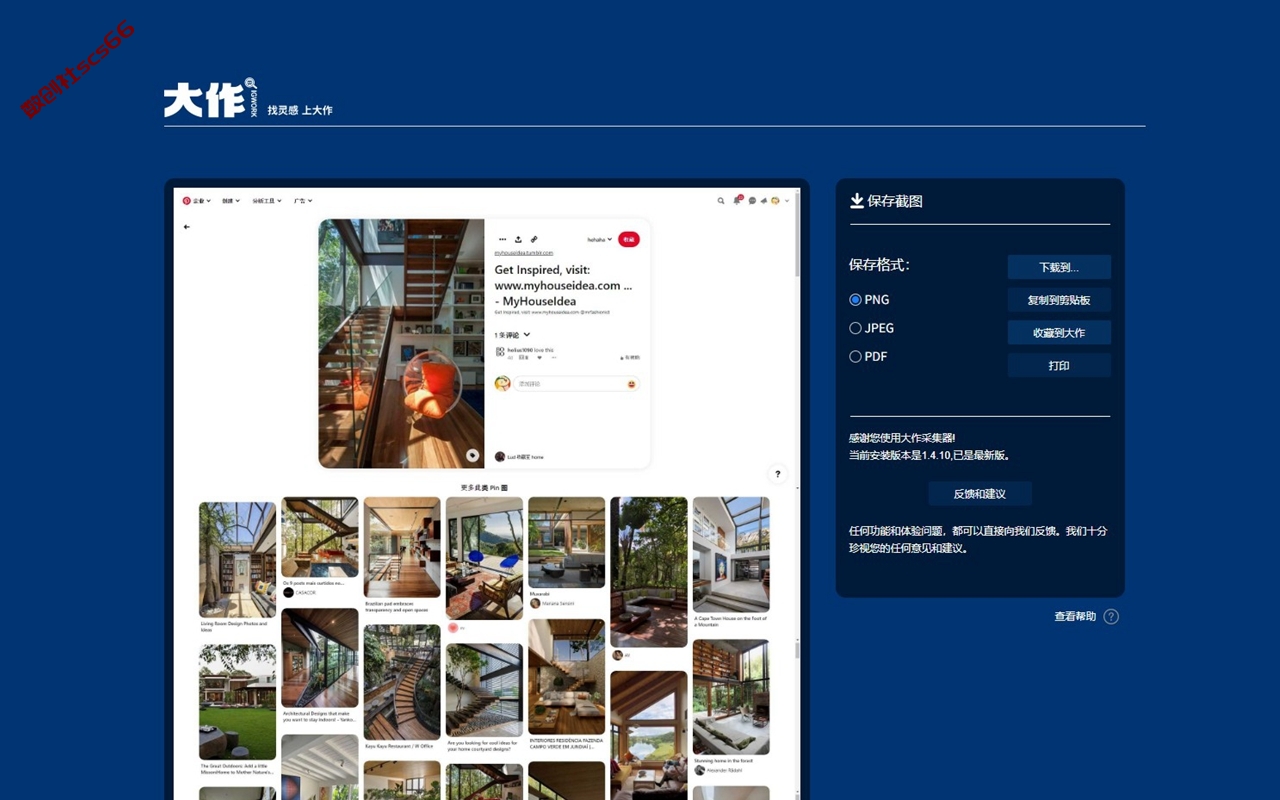Click the user avatar beside the comment field
This screenshot has width=1280, height=800.
(503, 384)
